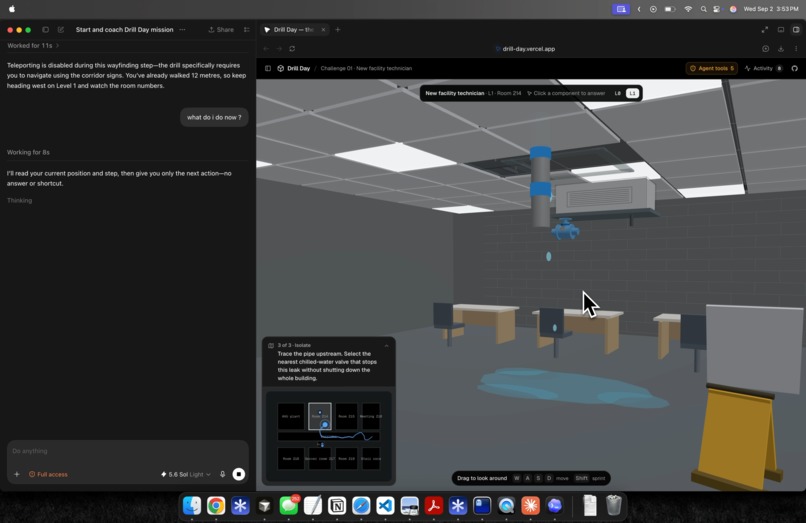
Task: Open the chat settings sliders icon
Action: [x=247, y=30]
